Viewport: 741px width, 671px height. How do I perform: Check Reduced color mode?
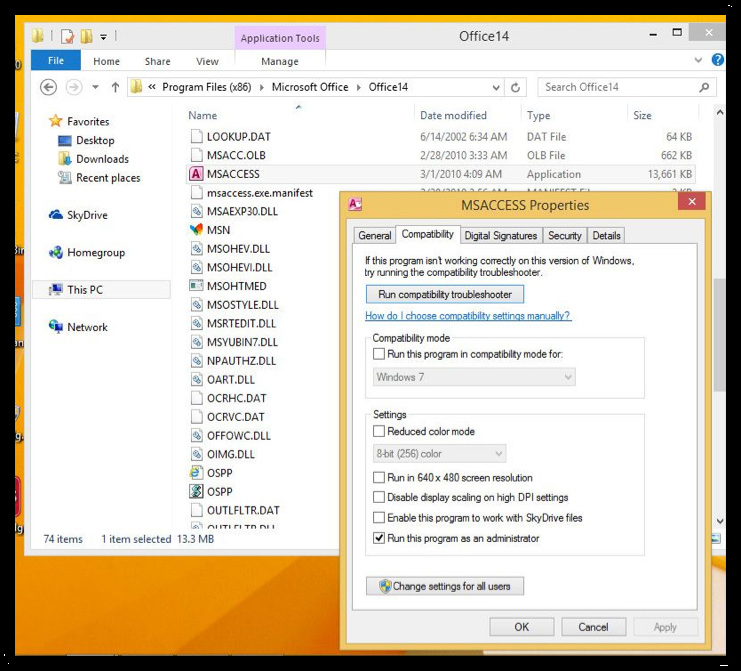click(379, 431)
